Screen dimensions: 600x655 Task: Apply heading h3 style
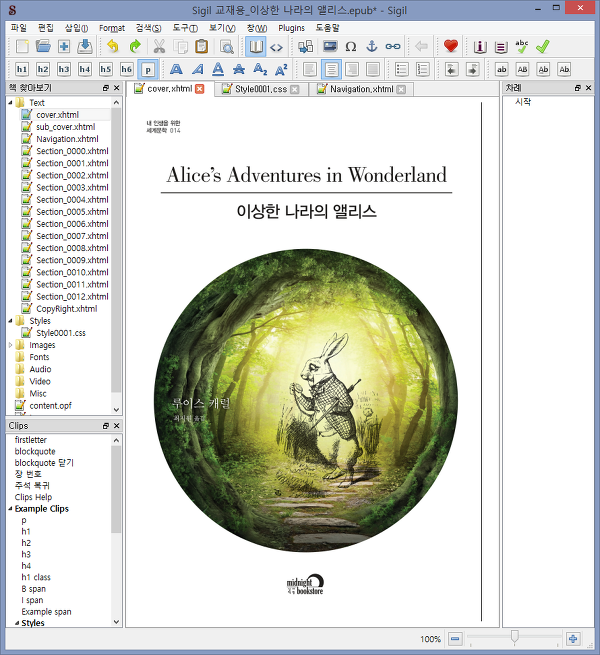[x=64, y=69]
